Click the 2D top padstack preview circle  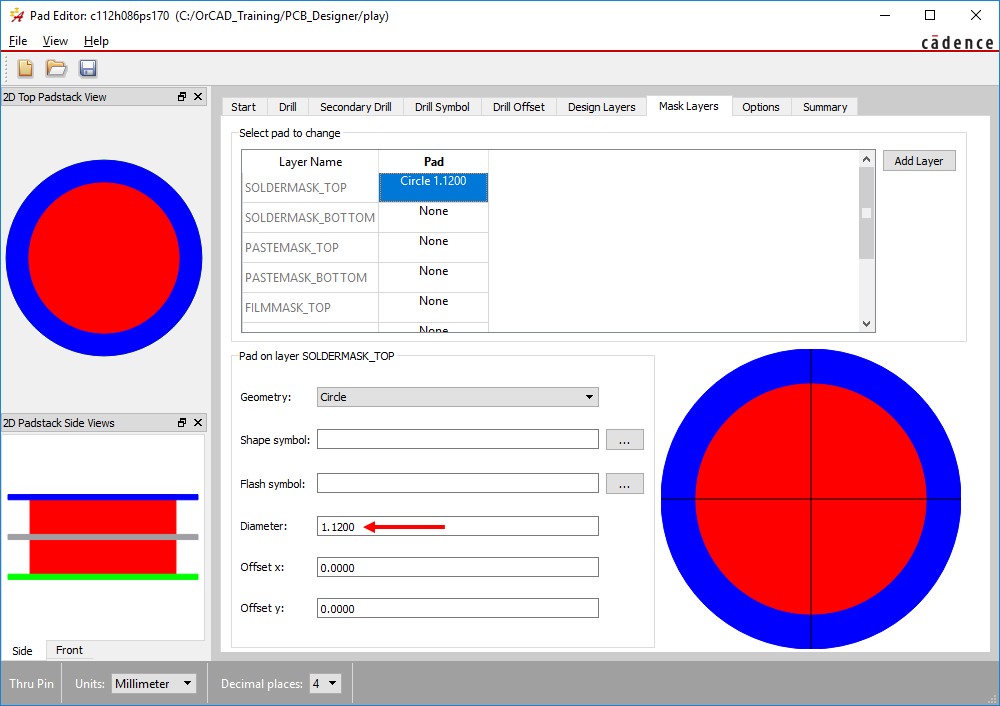(x=104, y=258)
